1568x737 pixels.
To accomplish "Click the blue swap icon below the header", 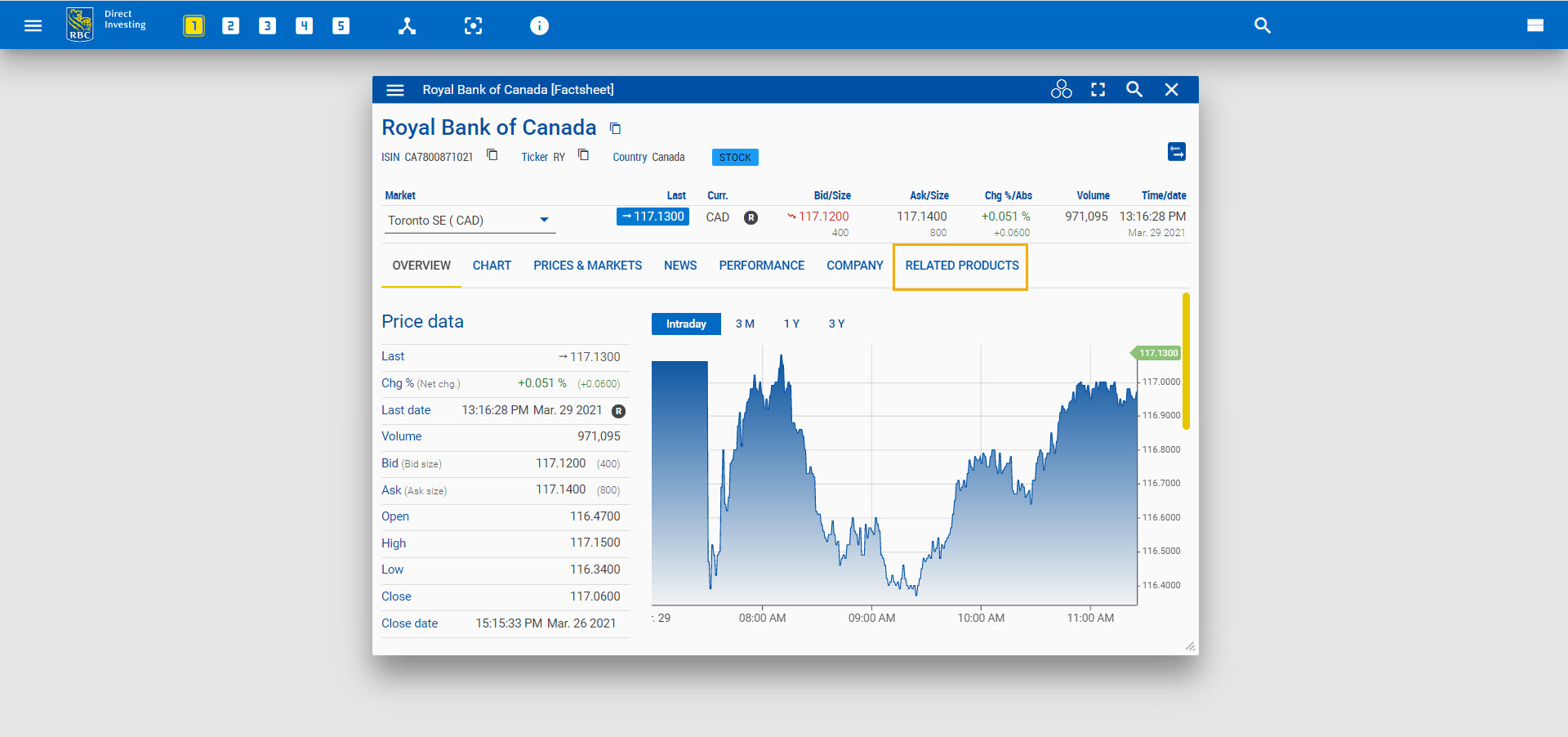I will (x=1176, y=152).
